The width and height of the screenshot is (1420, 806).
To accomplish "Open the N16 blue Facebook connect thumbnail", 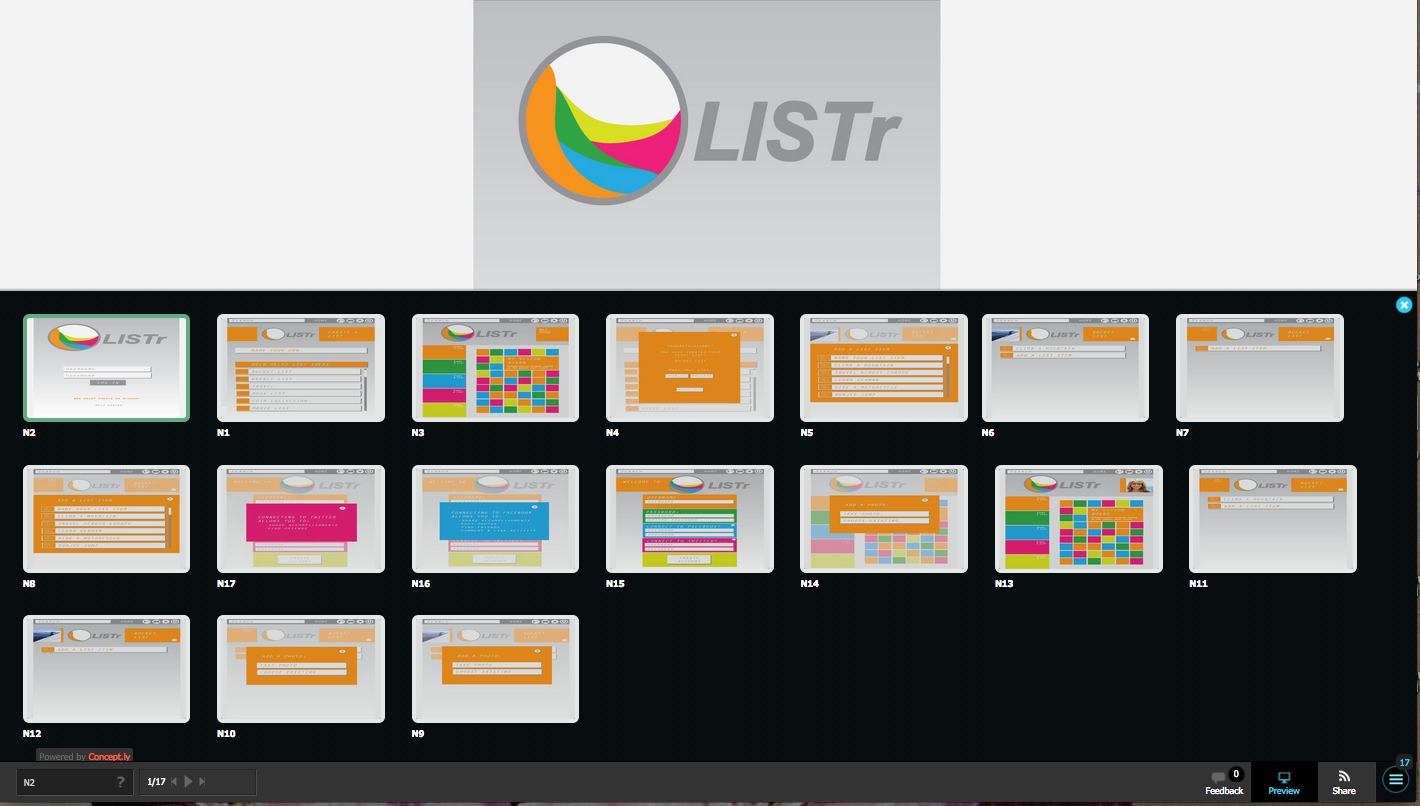I will pyautogui.click(x=494, y=519).
